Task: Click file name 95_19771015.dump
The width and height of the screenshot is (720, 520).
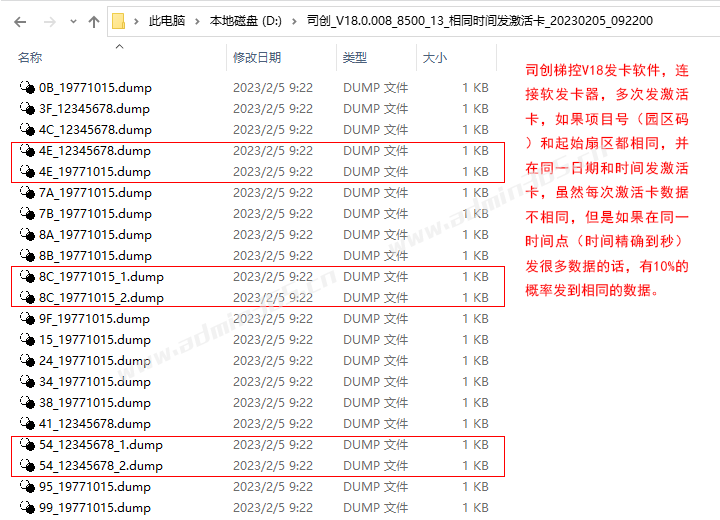Action: (95, 487)
